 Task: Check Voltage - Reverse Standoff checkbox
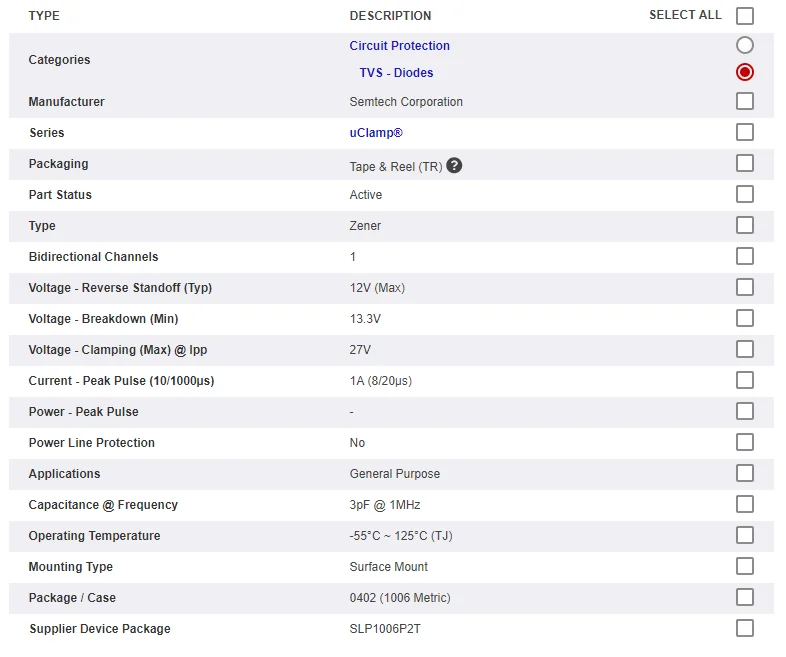pyautogui.click(x=744, y=288)
